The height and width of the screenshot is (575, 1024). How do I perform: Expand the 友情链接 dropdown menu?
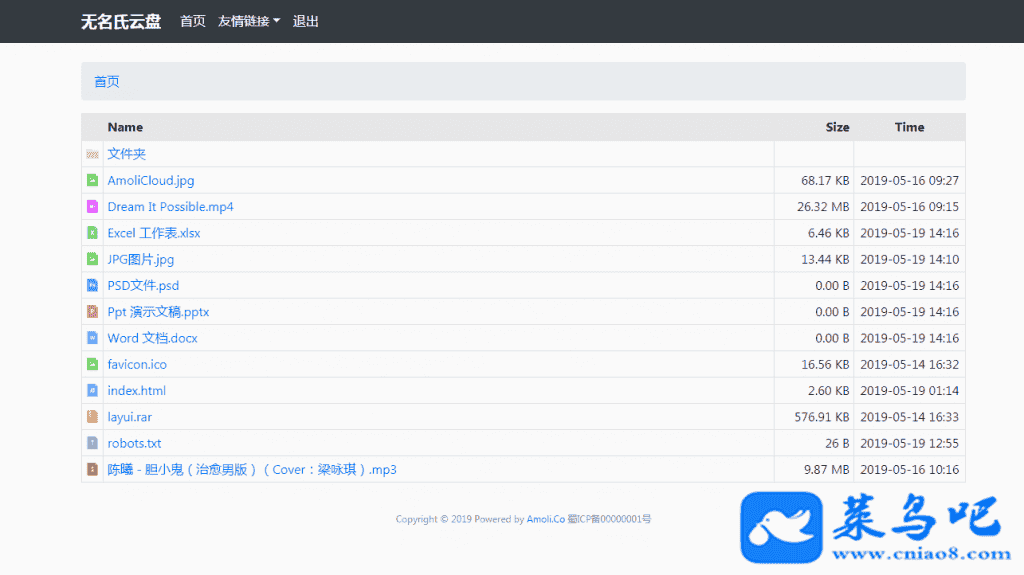(x=248, y=21)
